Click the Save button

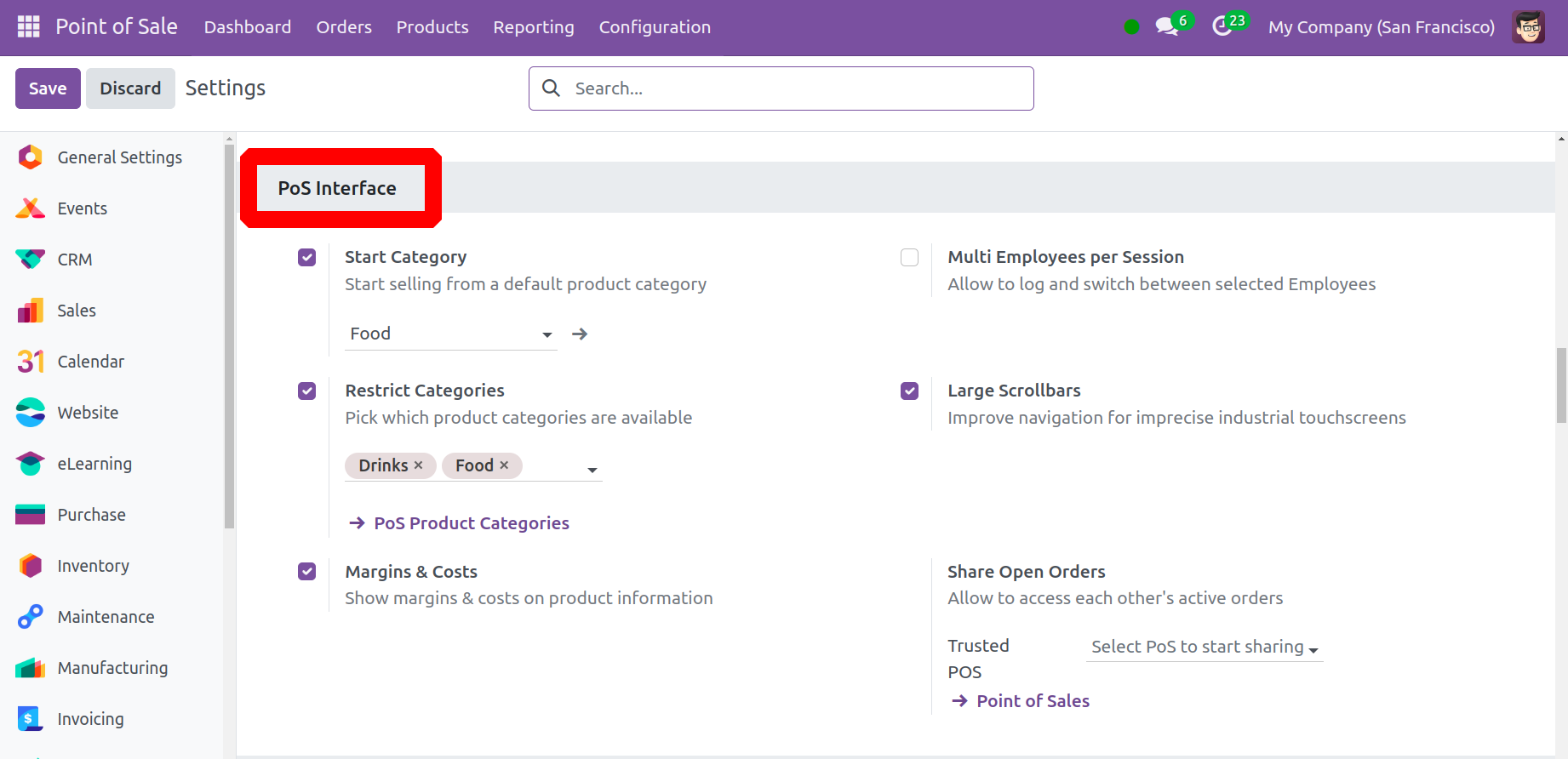48,88
